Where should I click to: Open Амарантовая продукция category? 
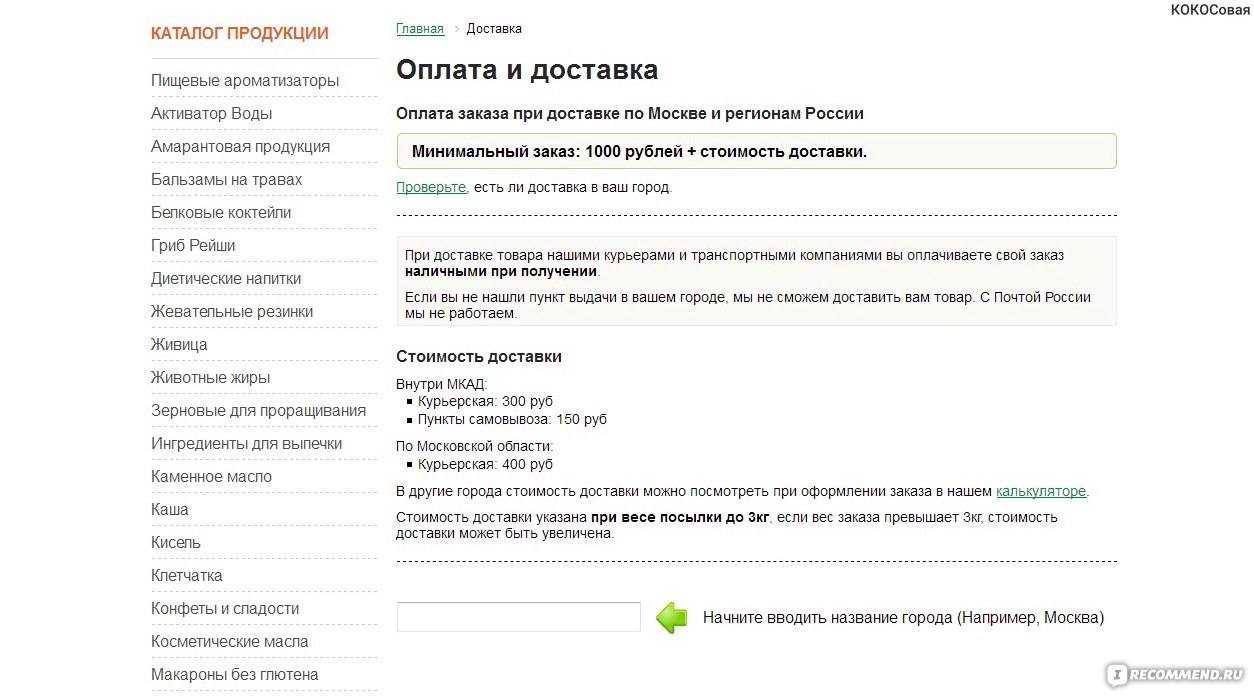240,147
